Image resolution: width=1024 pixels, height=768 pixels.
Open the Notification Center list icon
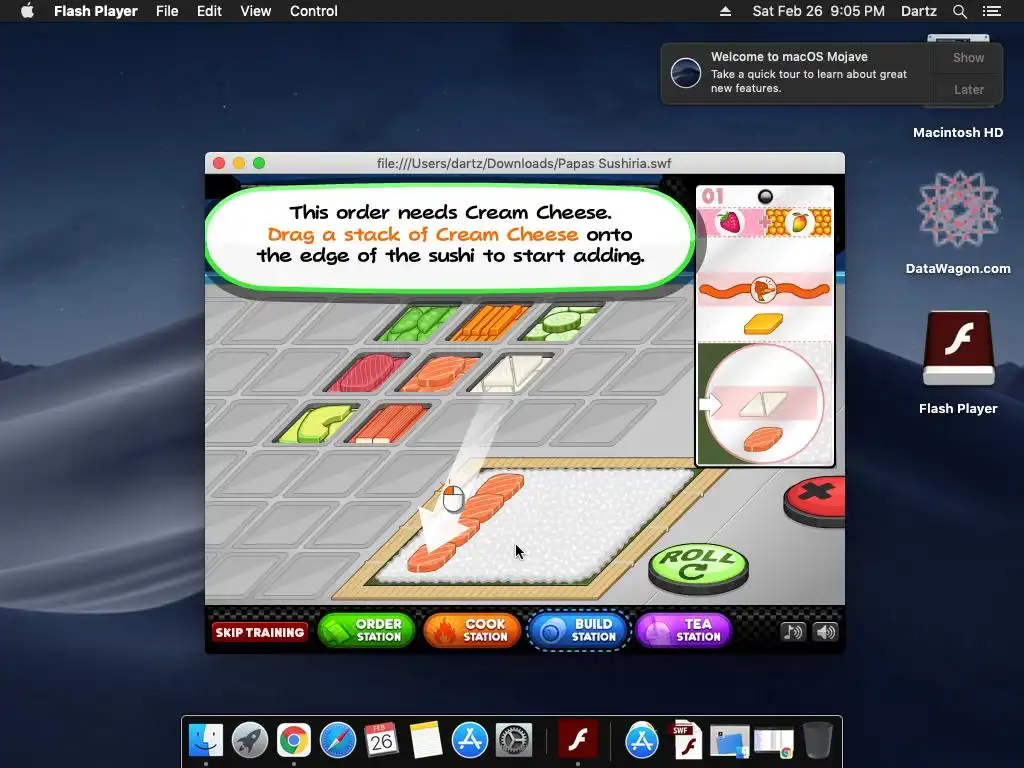click(x=992, y=11)
